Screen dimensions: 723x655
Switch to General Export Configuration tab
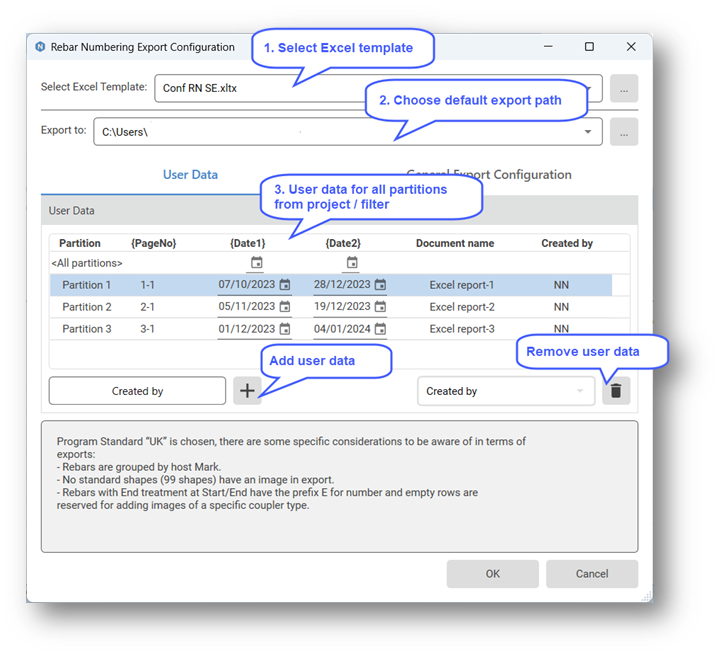(x=489, y=175)
